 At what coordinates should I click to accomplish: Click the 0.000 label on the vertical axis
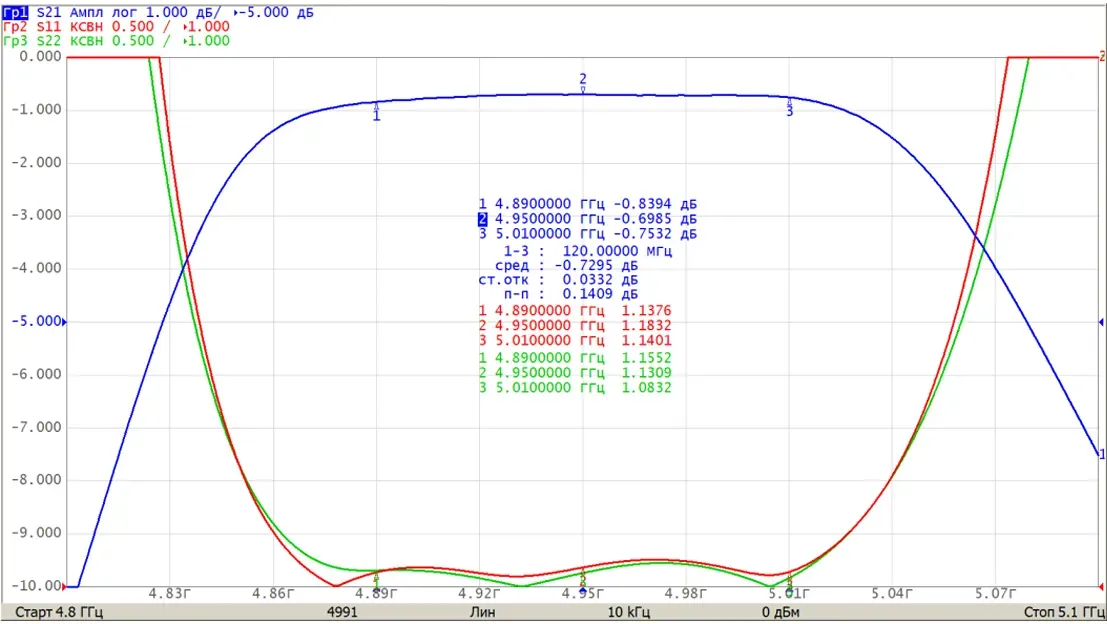click(40, 56)
